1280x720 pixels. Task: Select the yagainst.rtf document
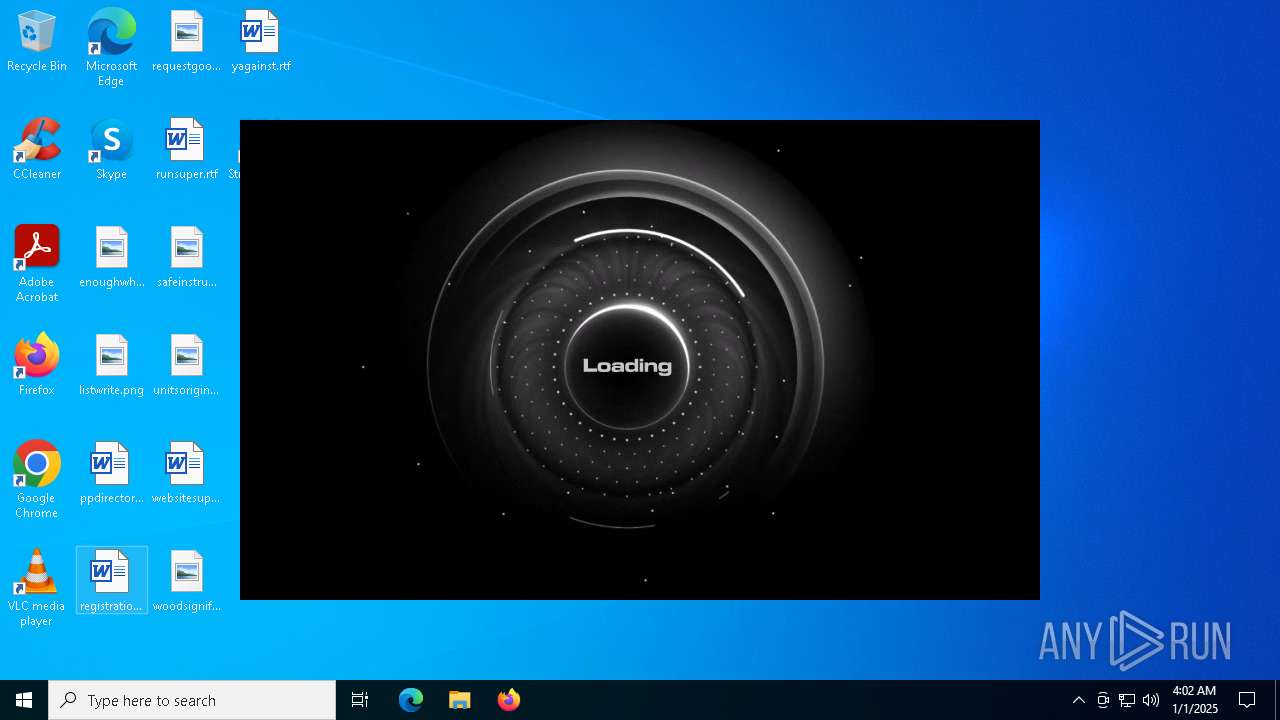[261, 42]
